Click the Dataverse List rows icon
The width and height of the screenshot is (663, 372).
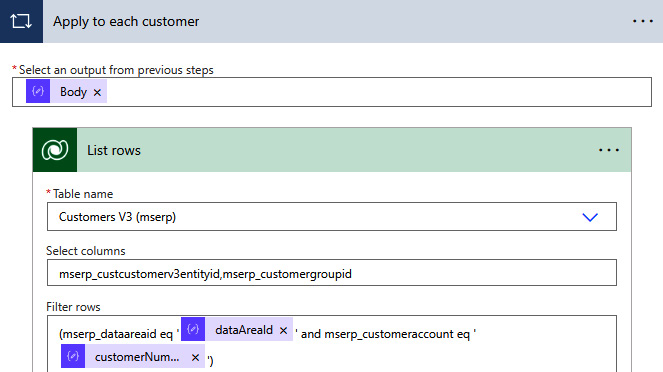point(55,150)
